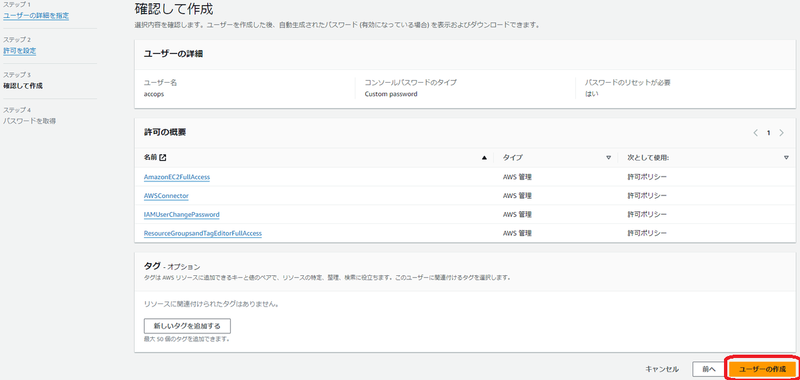This screenshot has width=800, height=380.
Task: Select the Custom password value
Action: (391, 94)
